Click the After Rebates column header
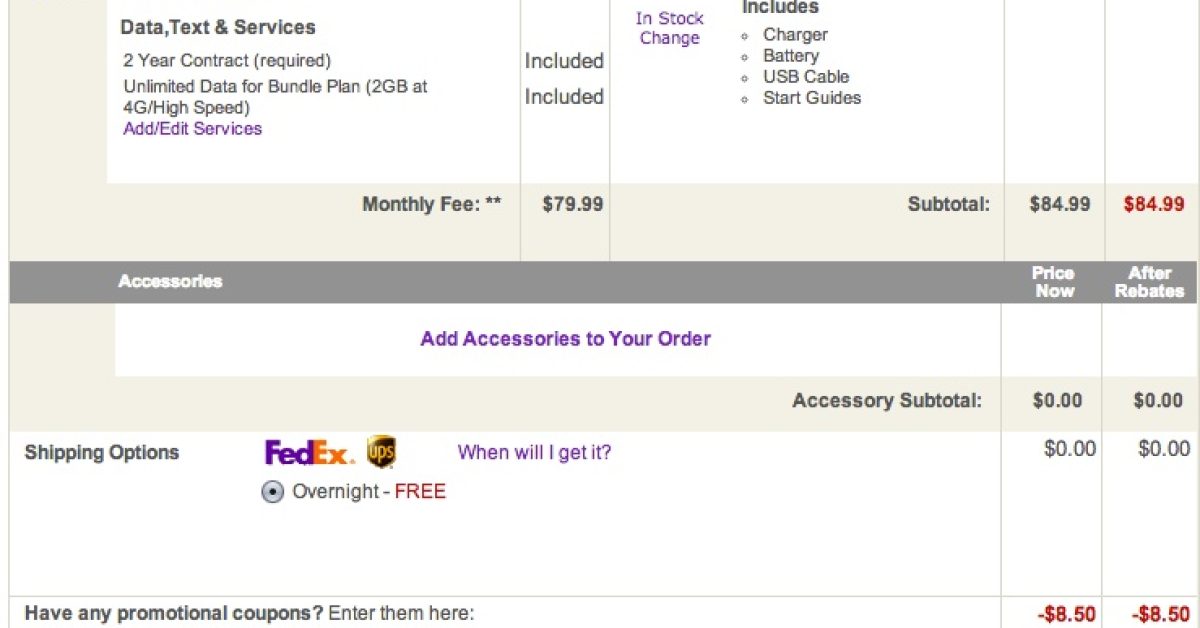 [x=1149, y=282]
